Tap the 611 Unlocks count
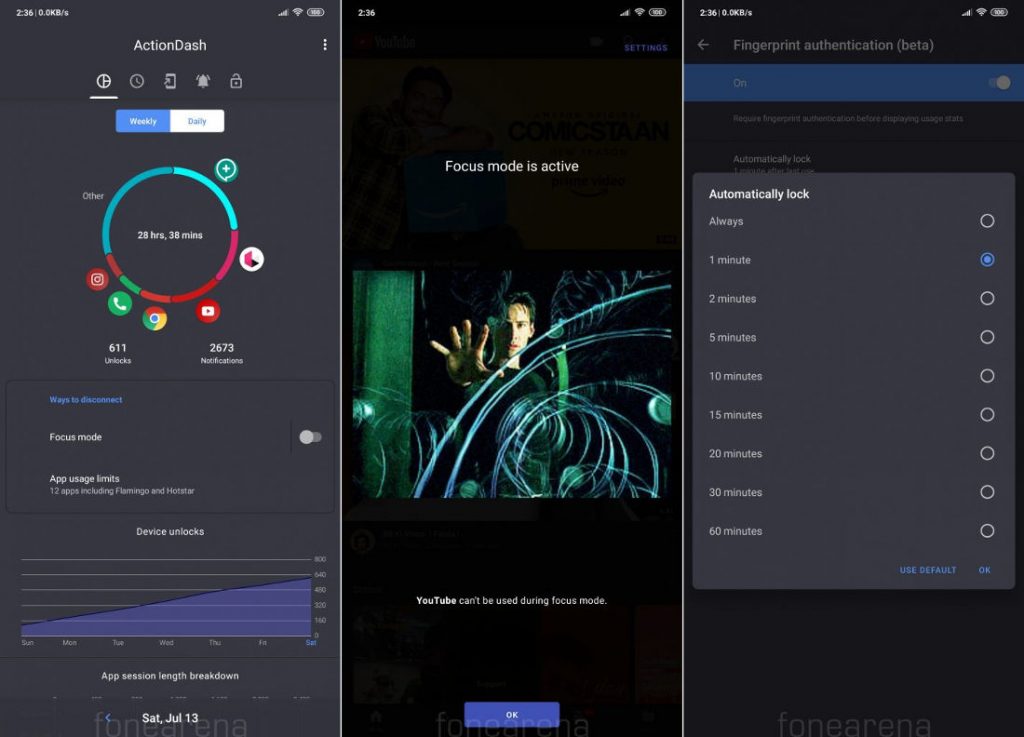The width and height of the screenshot is (1024, 737). click(118, 353)
